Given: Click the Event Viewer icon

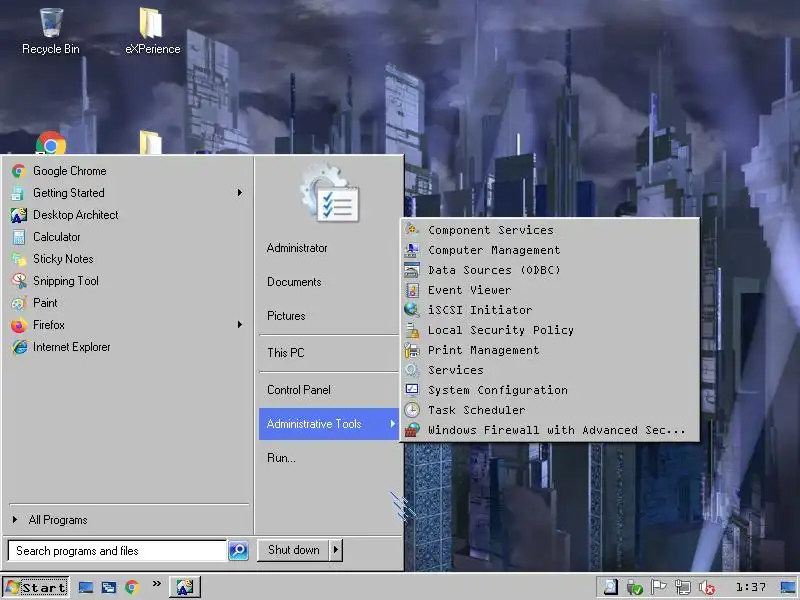Looking at the screenshot, I should (x=412, y=290).
